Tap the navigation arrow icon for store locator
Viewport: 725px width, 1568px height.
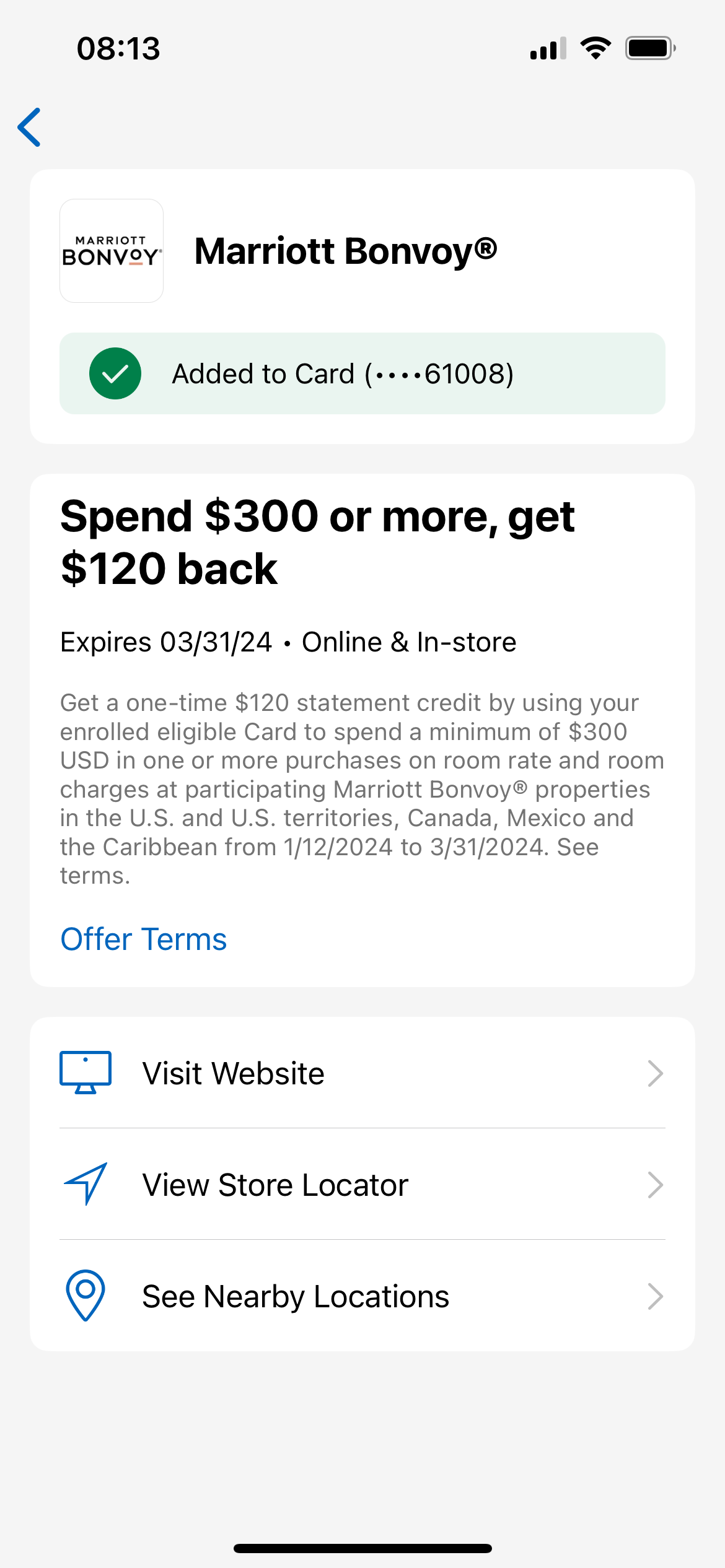(86, 1184)
